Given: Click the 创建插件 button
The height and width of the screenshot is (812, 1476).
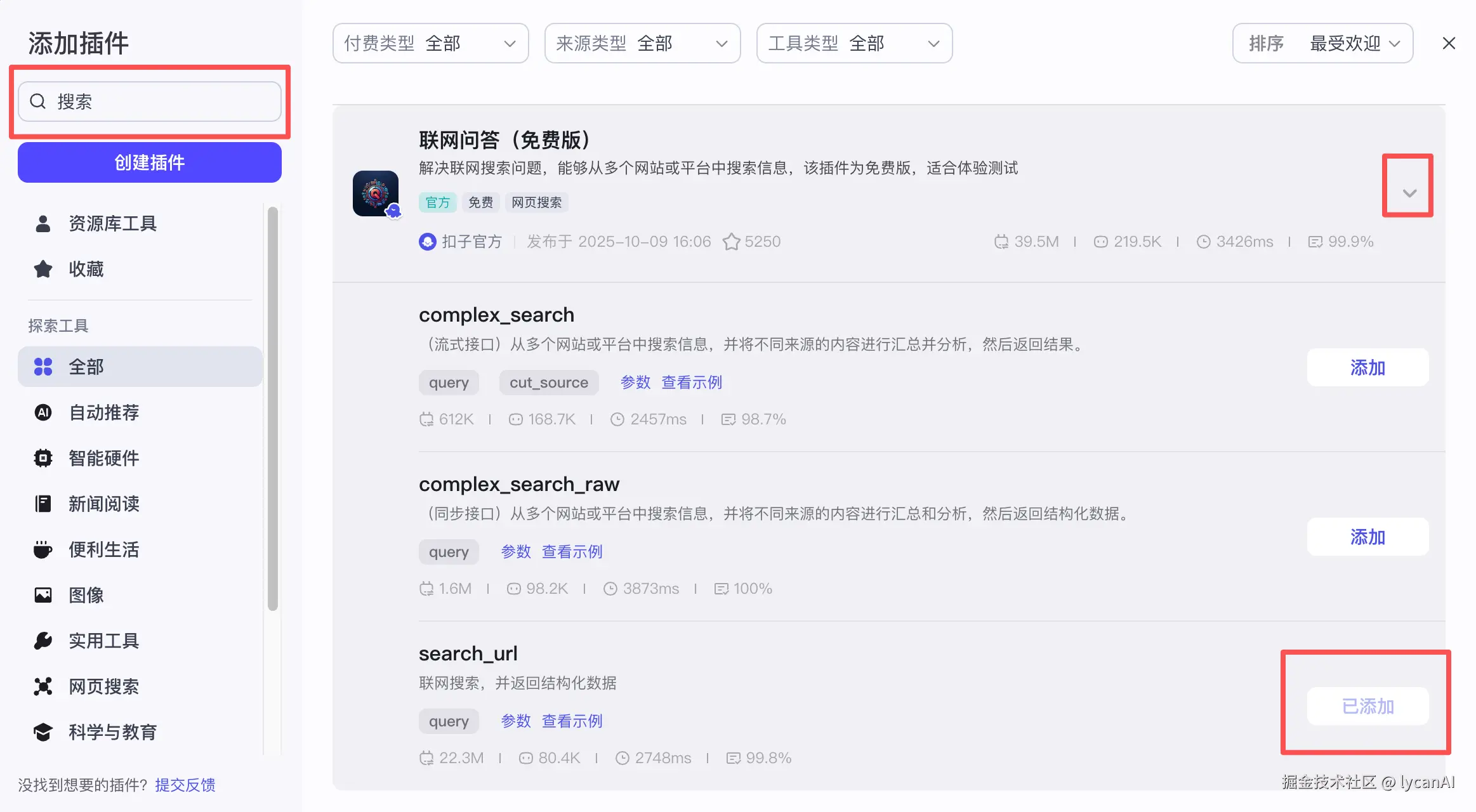Looking at the screenshot, I should [x=149, y=162].
